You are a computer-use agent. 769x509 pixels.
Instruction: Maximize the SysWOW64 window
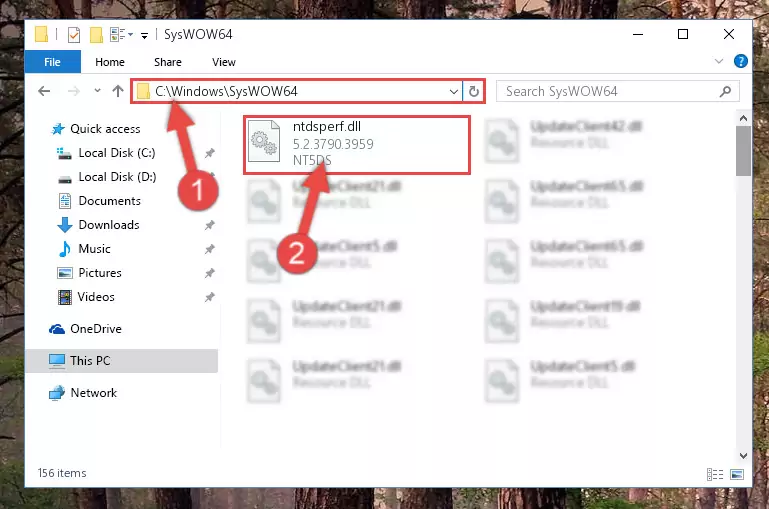click(x=683, y=34)
